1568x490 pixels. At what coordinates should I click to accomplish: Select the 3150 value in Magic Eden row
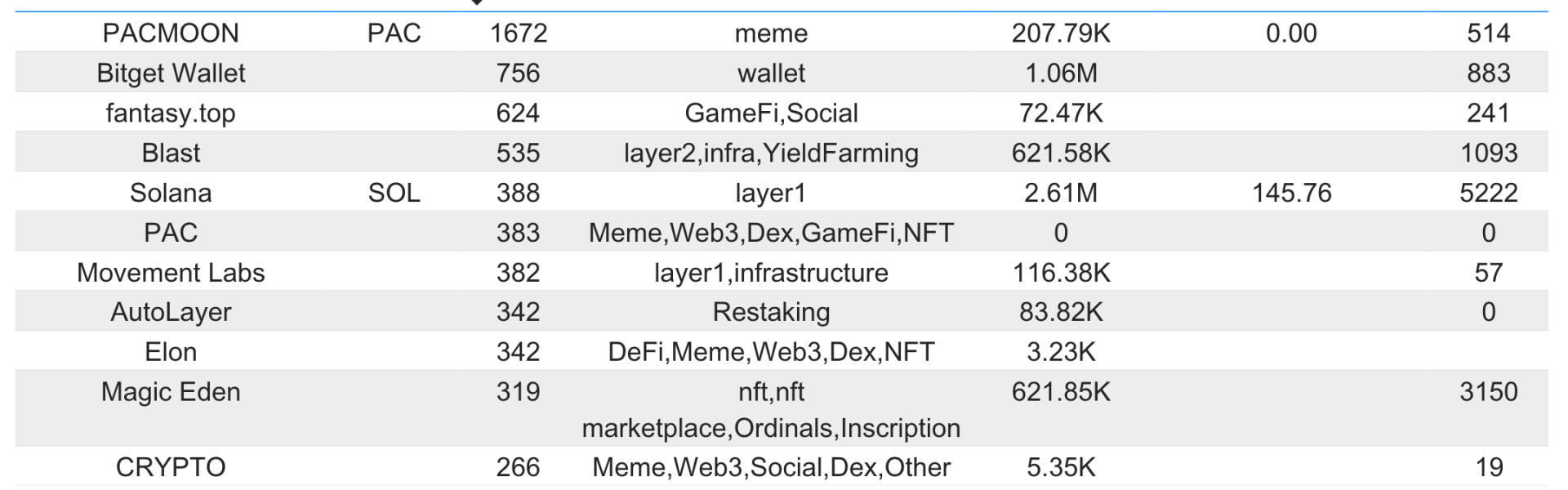pyautogui.click(x=1489, y=392)
